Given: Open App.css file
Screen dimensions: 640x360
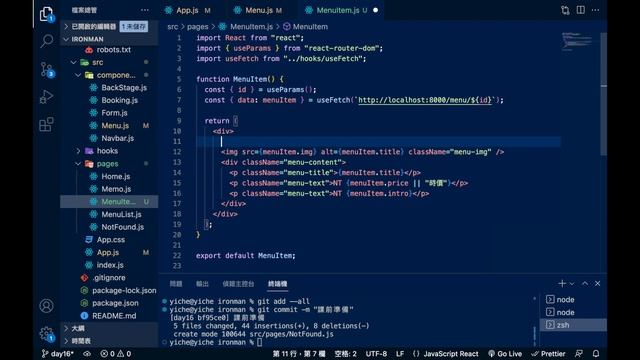Looking at the screenshot, I should point(109,240).
